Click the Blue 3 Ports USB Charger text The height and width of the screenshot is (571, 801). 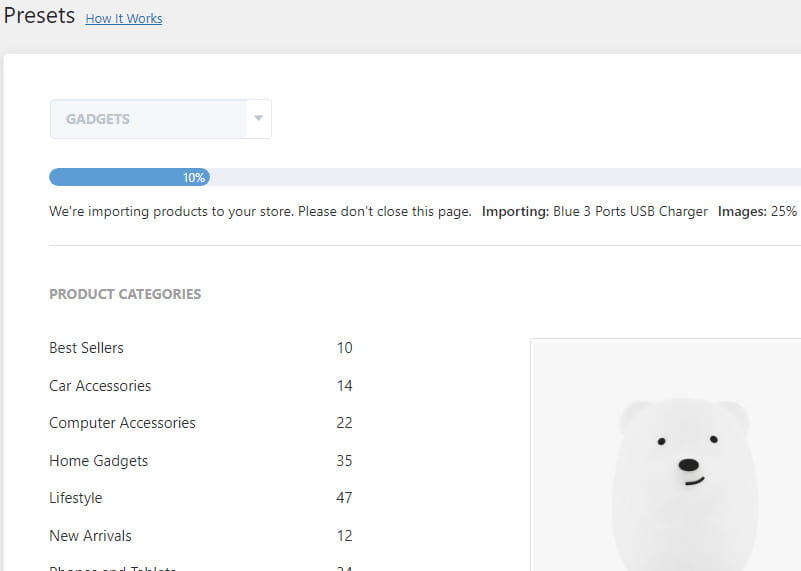pyautogui.click(x=630, y=212)
